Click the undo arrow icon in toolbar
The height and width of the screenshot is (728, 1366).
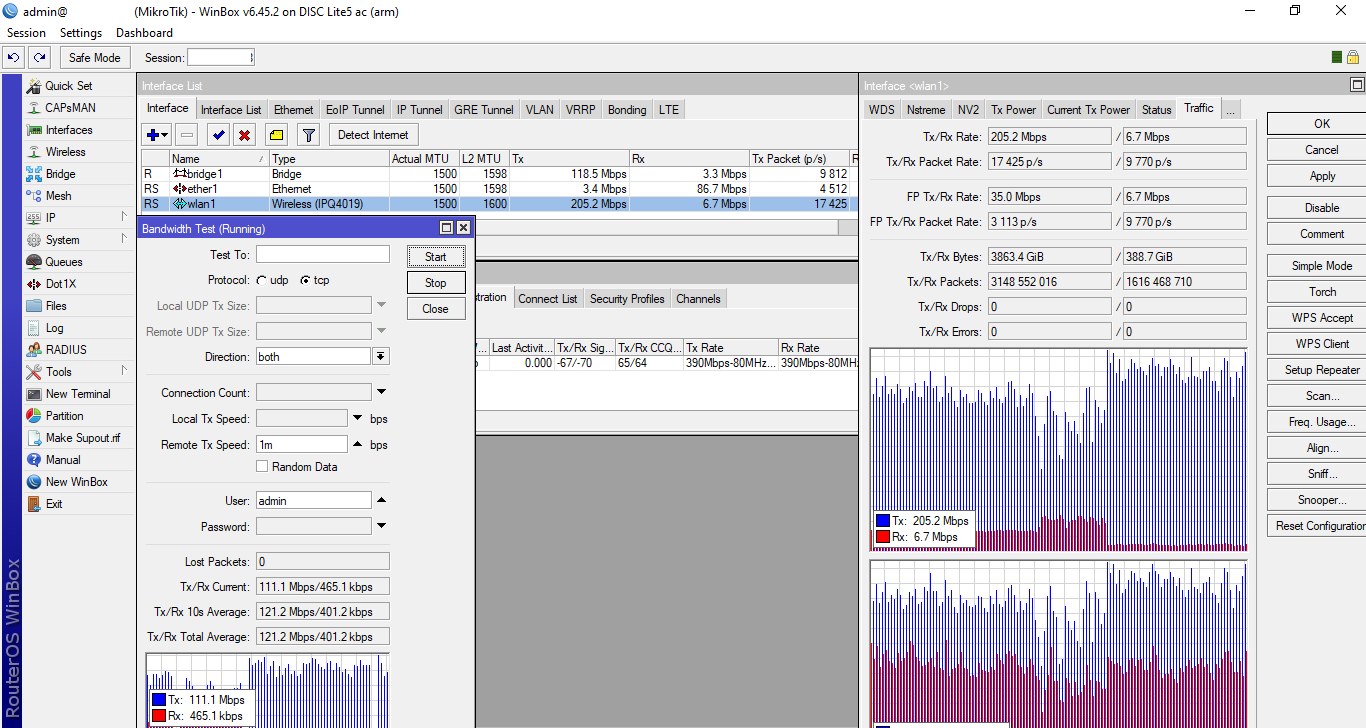(x=14, y=58)
